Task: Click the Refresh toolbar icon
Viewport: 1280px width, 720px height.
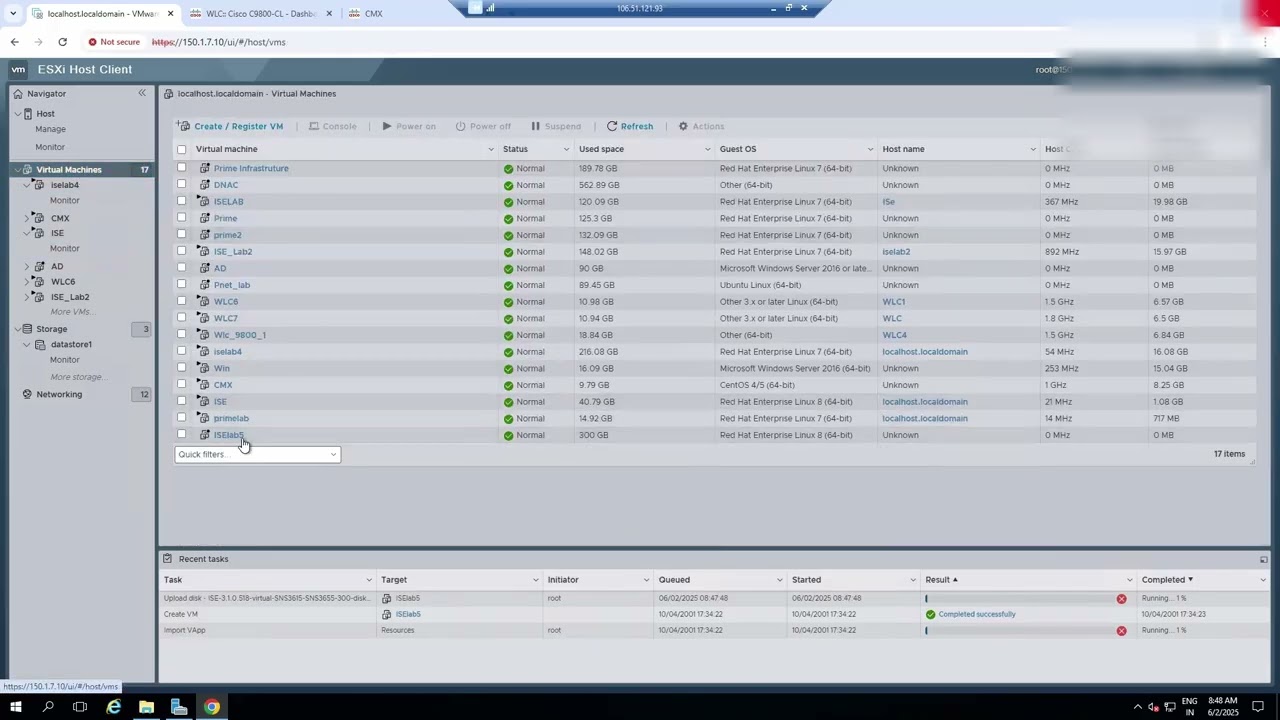Action: coord(612,126)
